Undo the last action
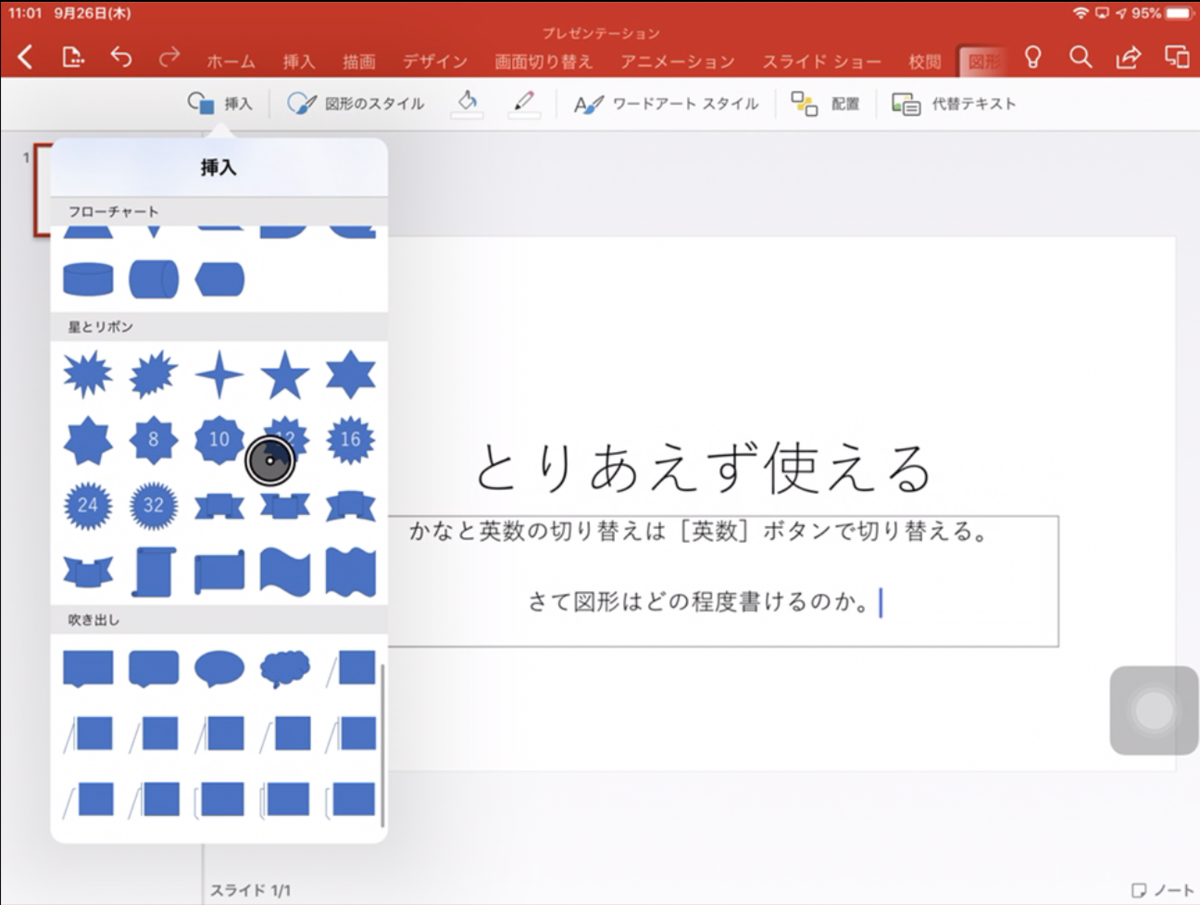The height and width of the screenshot is (905, 1200). pos(121,58)
